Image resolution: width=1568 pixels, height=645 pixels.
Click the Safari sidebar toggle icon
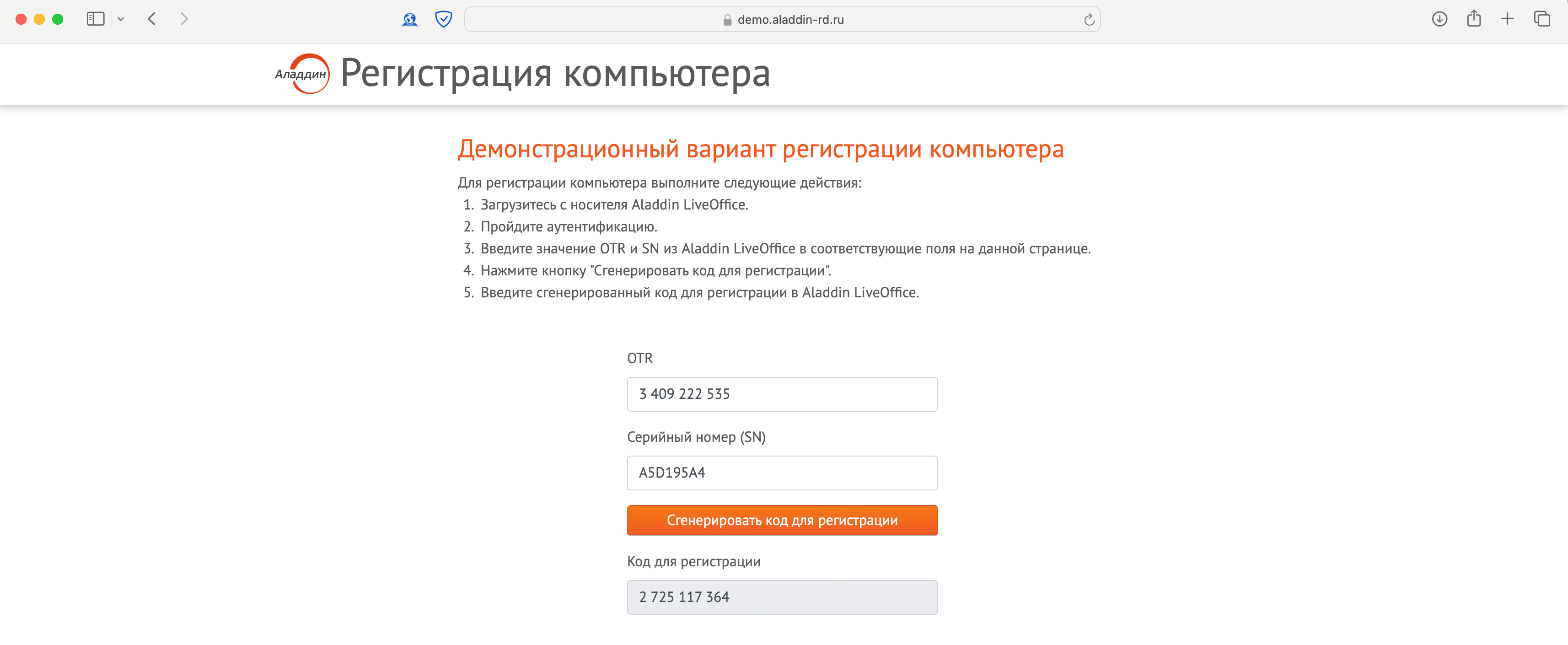(96, 19)
